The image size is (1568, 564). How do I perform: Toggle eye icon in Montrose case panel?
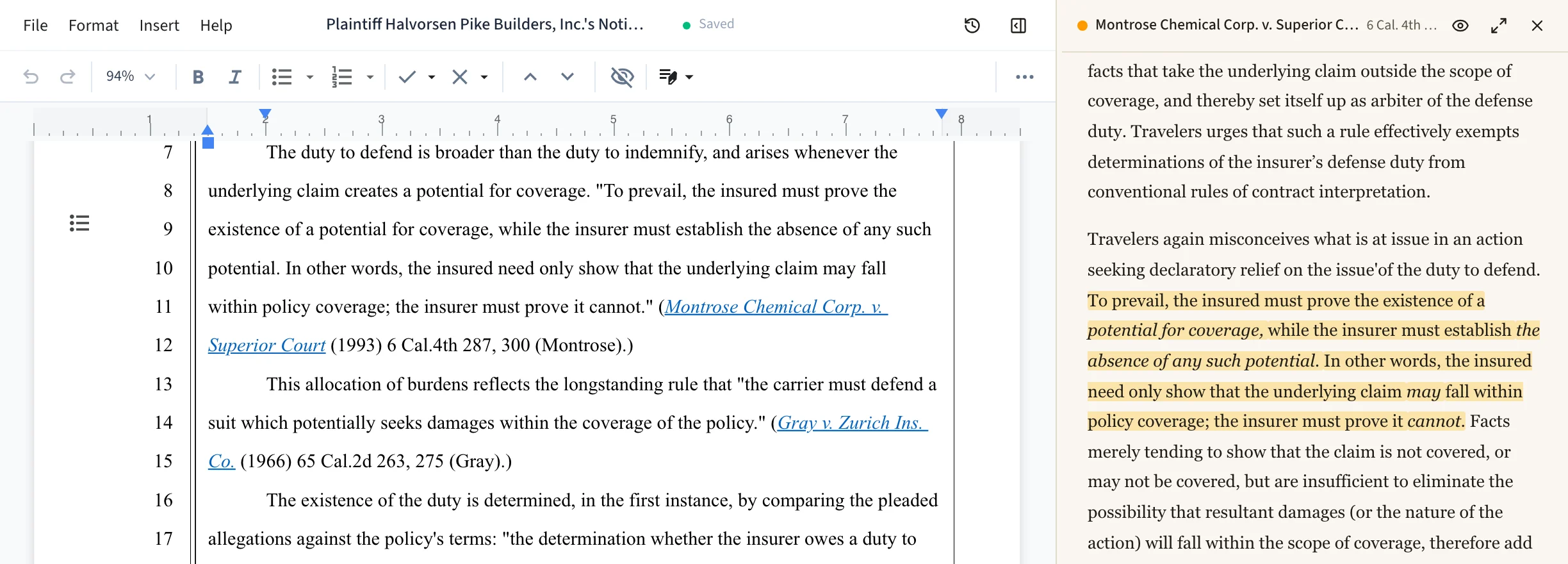[x=1460, y=26]
